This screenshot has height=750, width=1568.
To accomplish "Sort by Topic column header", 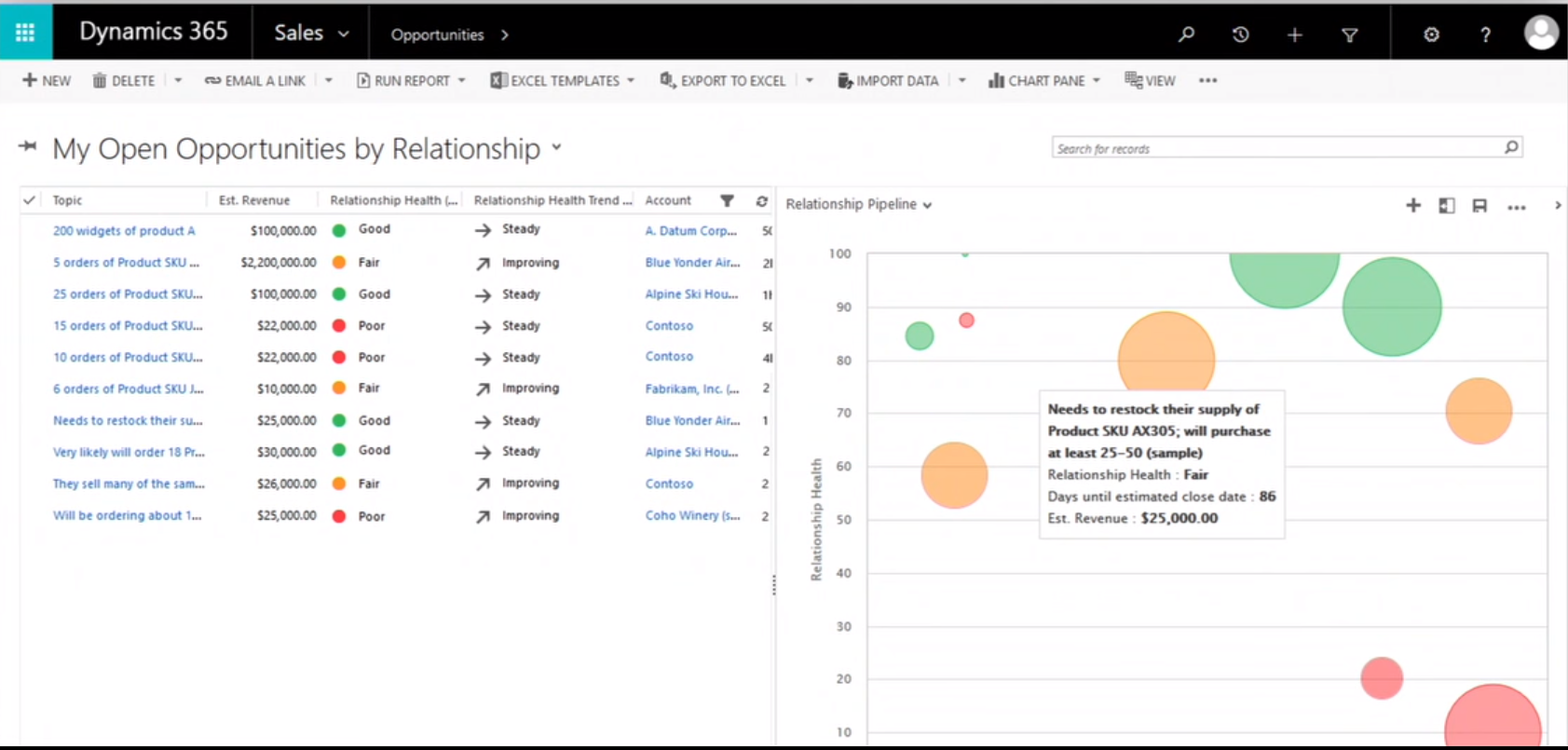I will coord(67,200).
